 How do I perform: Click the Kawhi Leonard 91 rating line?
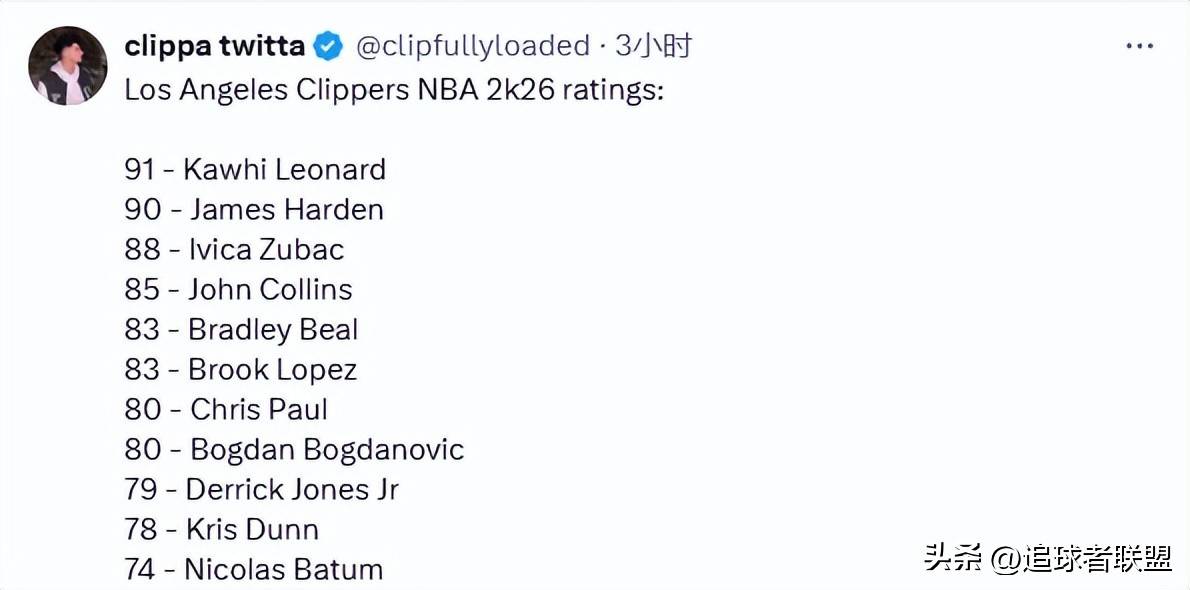coord(255,169)
